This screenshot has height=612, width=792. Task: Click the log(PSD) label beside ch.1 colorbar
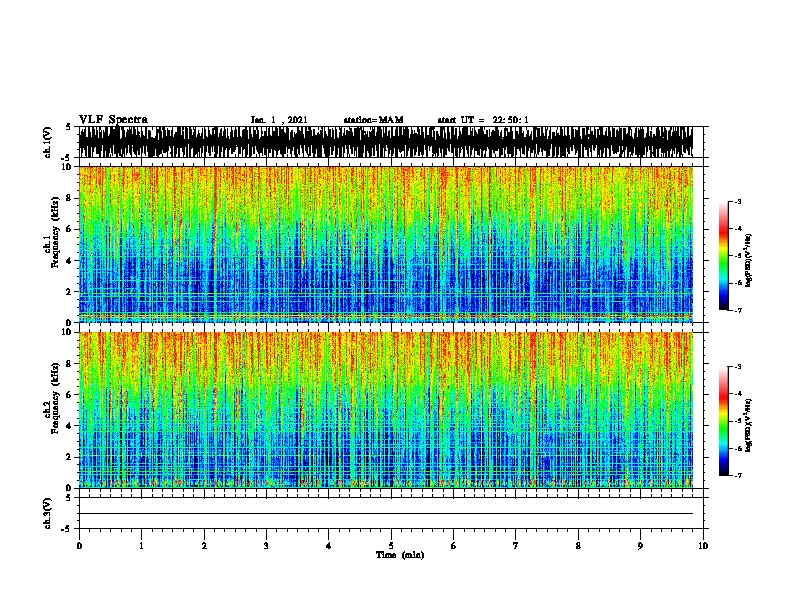coord(749,260)
